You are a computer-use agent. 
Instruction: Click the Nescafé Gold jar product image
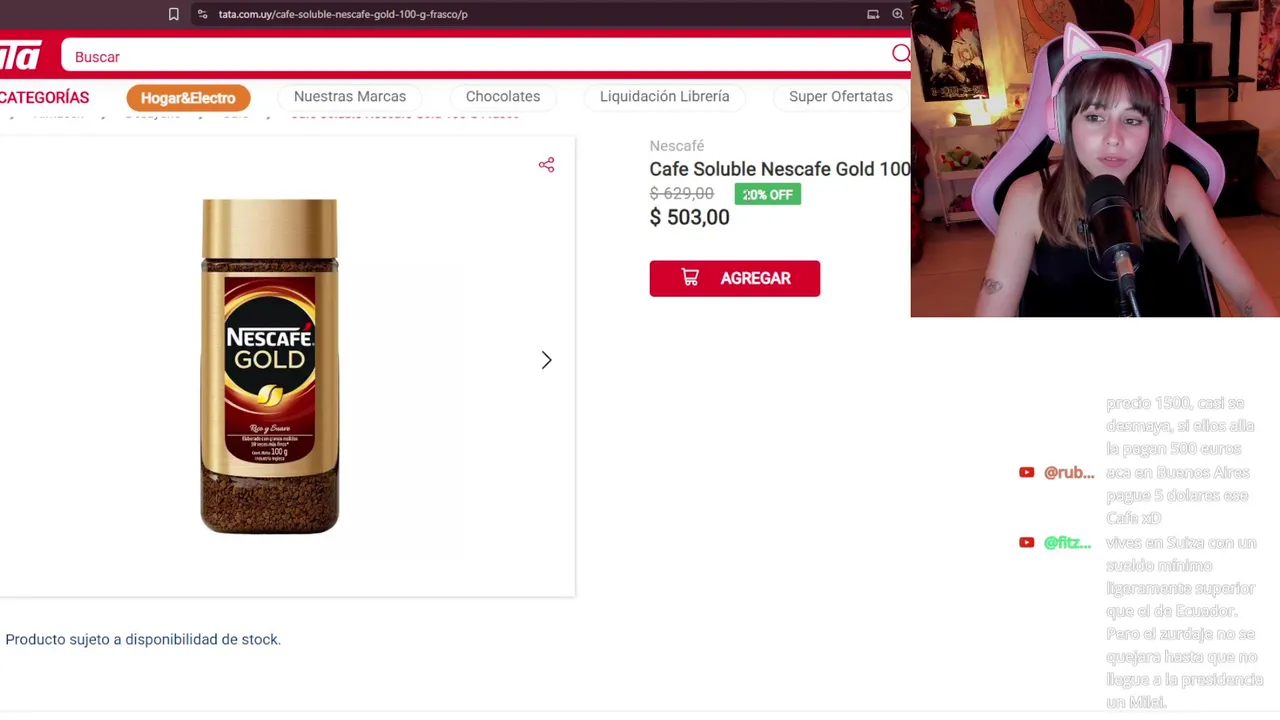coord(270,366)
